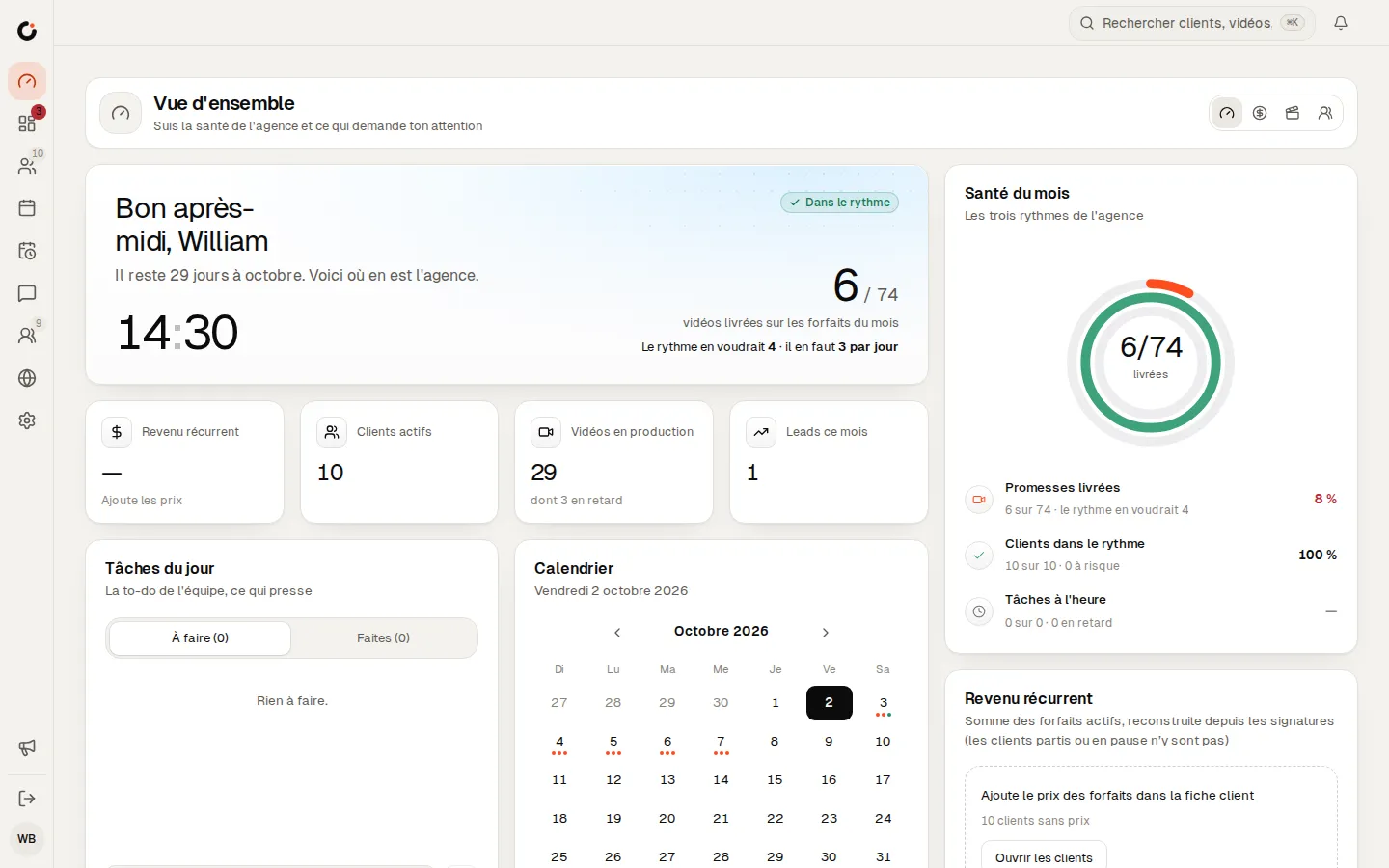This screenshot has height=868, width=1389.
Task: Open the clients icon with badge 10
Action: pos(27,166)
